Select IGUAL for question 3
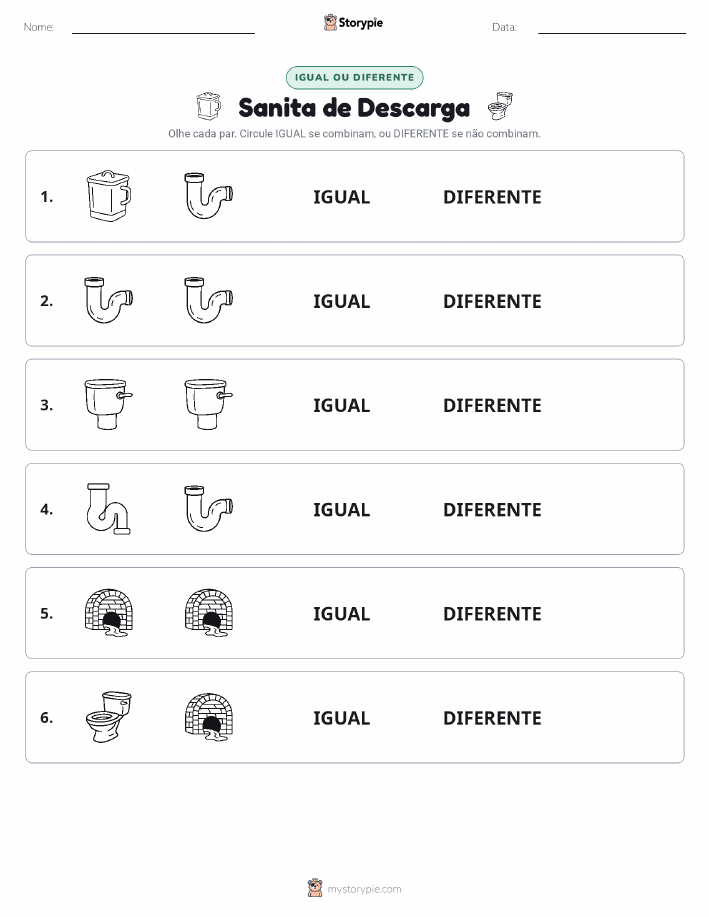 click(x=342, y=405)
